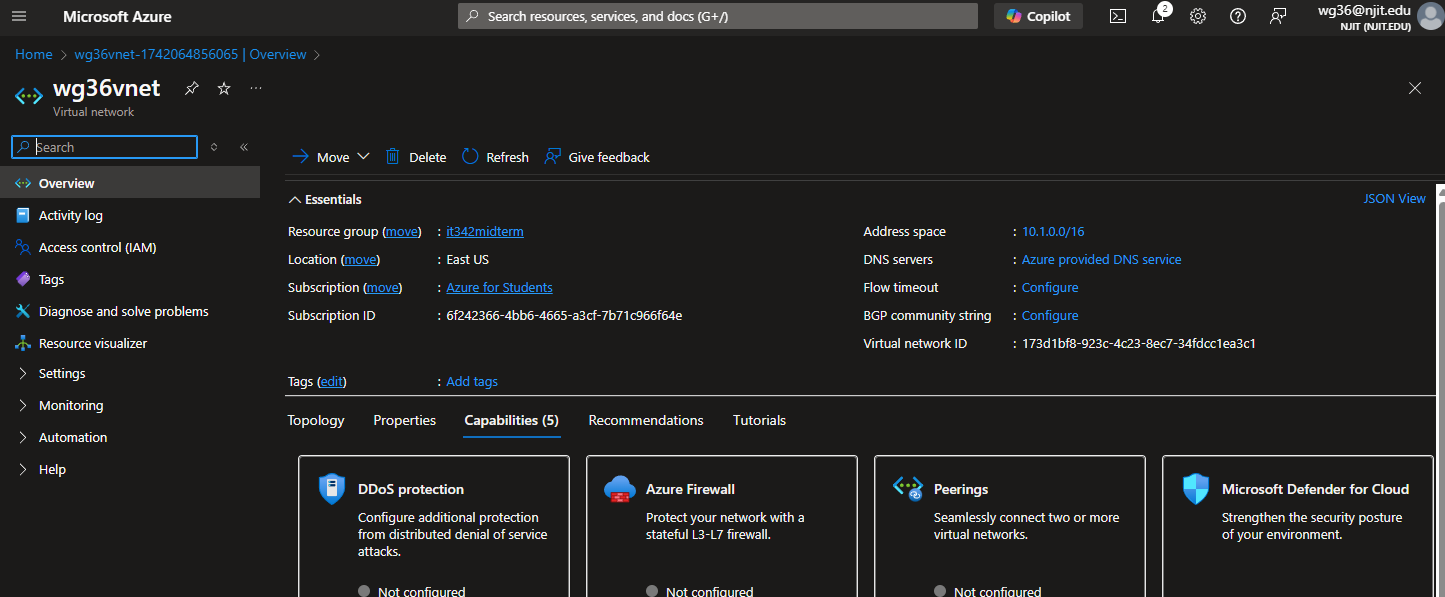
Task: Open the notifications bell
Action: click(1158, 17)
